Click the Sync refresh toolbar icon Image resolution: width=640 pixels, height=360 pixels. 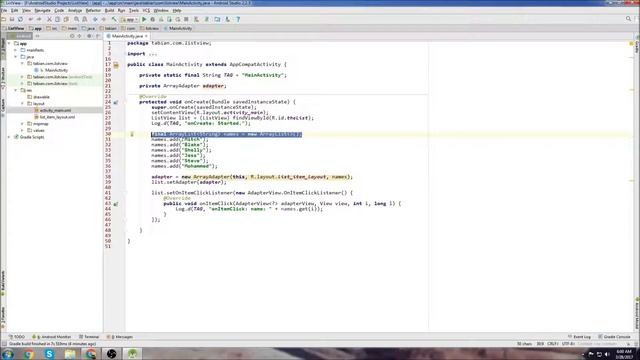(x=20, y=19)
